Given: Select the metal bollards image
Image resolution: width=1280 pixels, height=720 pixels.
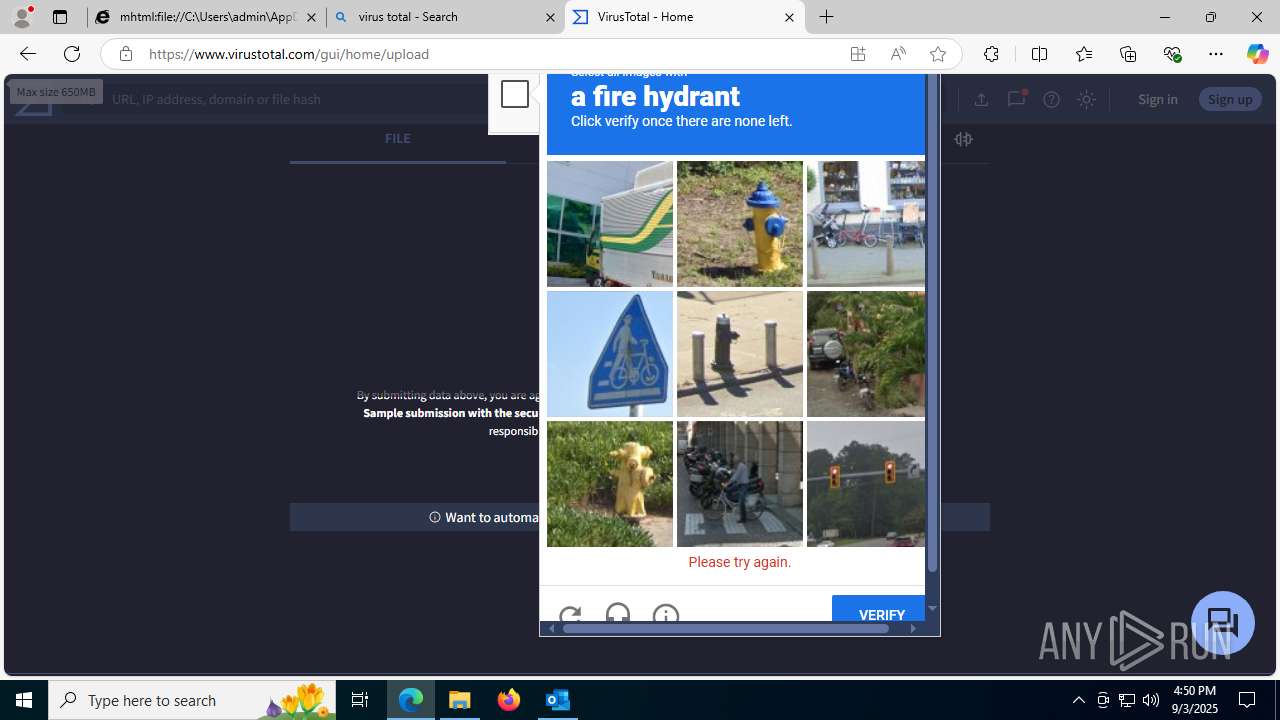Looking at the screenshot, I should click(739, 354).
